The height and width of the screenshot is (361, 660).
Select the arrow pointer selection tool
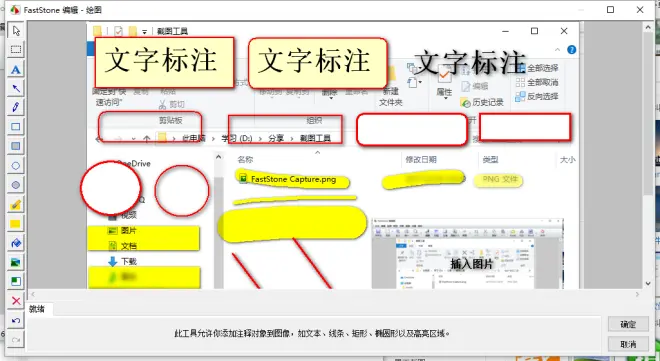pyautogui.click(x=16, y=31)
